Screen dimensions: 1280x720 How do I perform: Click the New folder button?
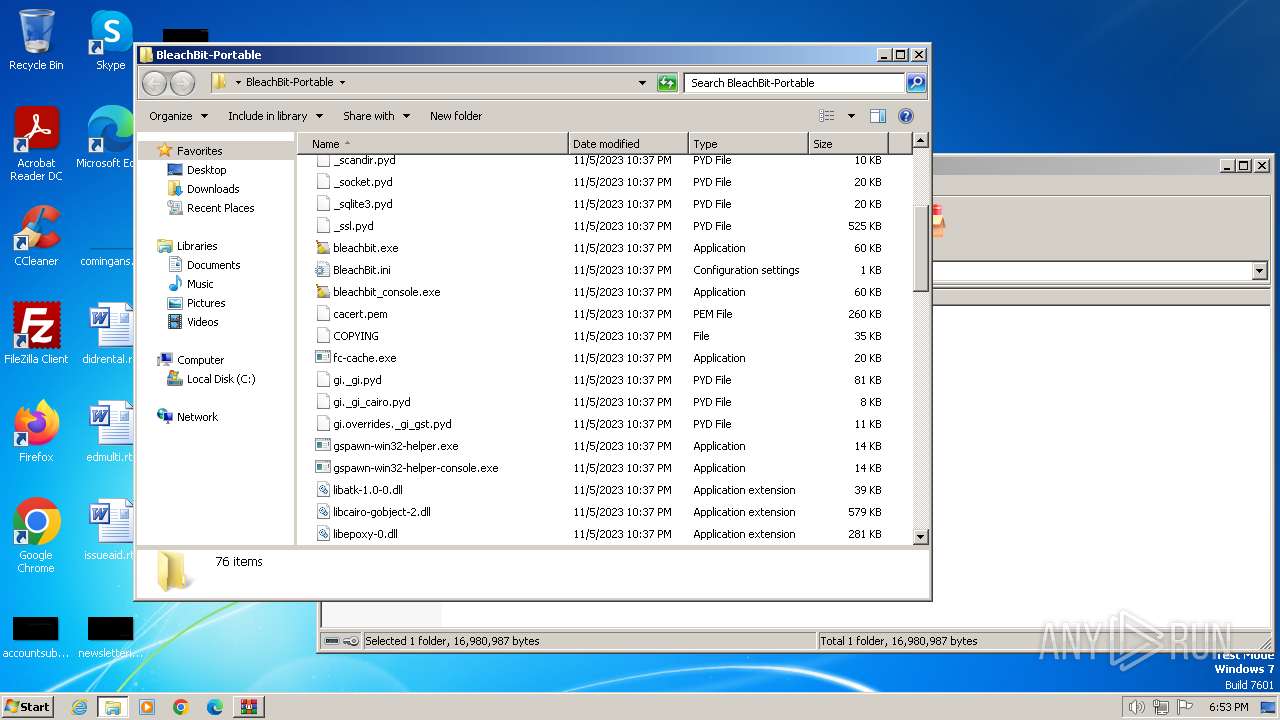[x=456, y=116]
